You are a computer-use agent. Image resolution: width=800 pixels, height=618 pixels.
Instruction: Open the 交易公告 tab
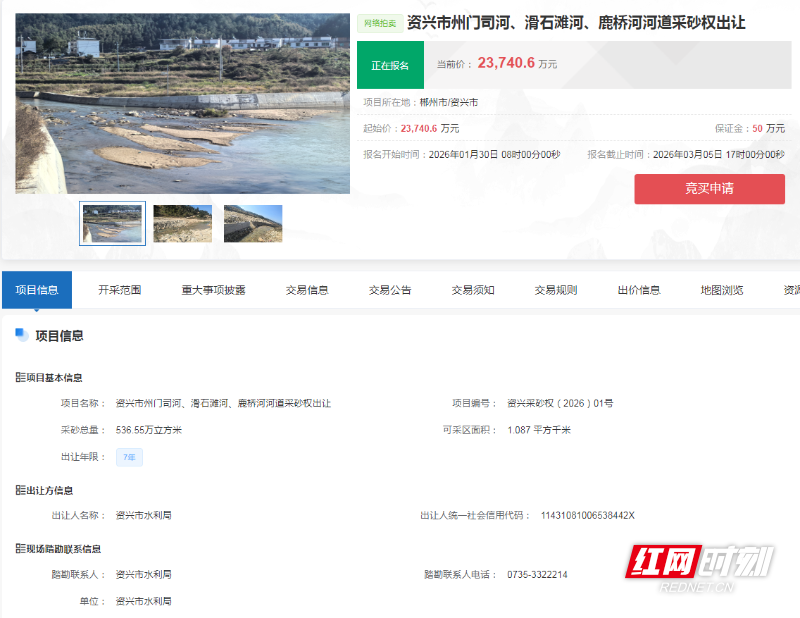(x=388, y=290)
